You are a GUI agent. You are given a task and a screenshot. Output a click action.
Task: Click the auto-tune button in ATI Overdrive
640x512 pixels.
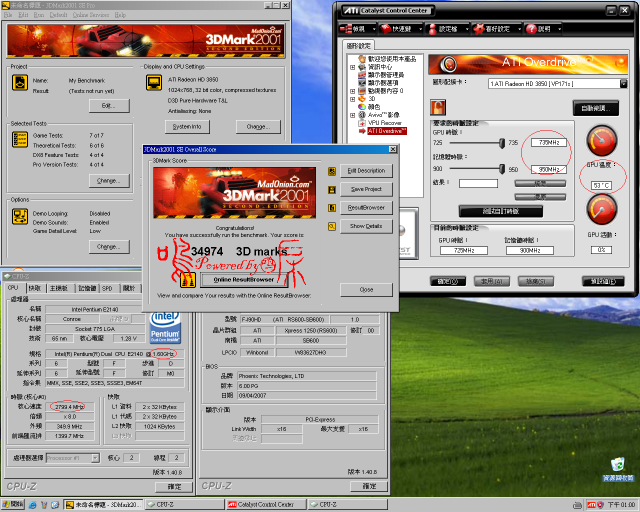(596, 109)
